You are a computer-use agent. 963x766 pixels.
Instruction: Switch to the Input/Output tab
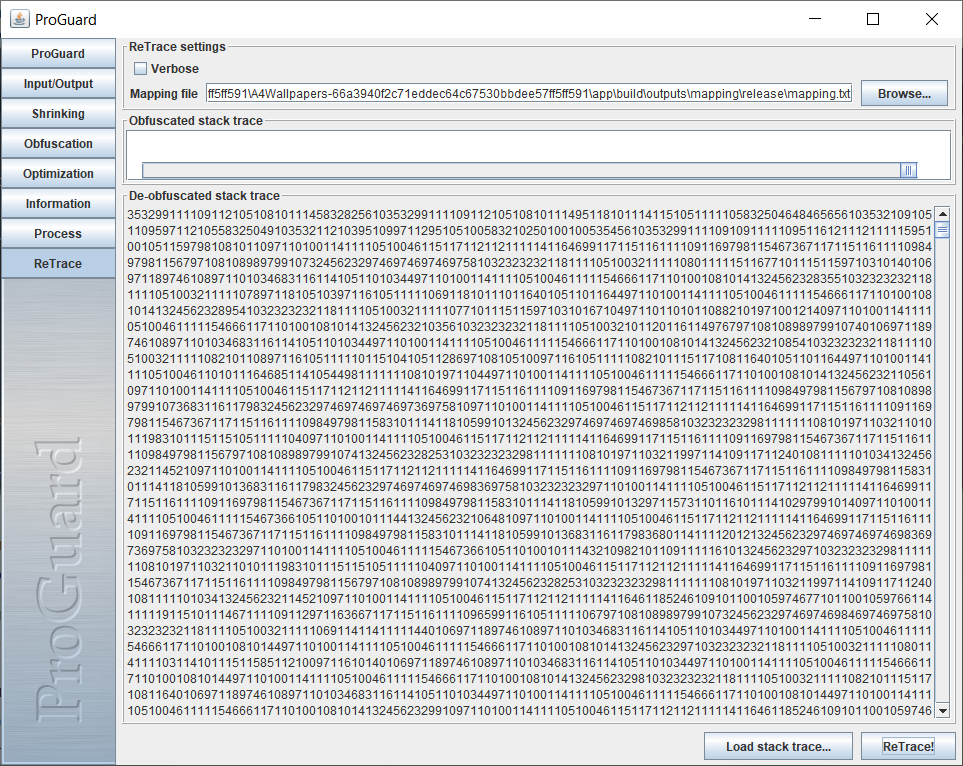tap(58, 84)
